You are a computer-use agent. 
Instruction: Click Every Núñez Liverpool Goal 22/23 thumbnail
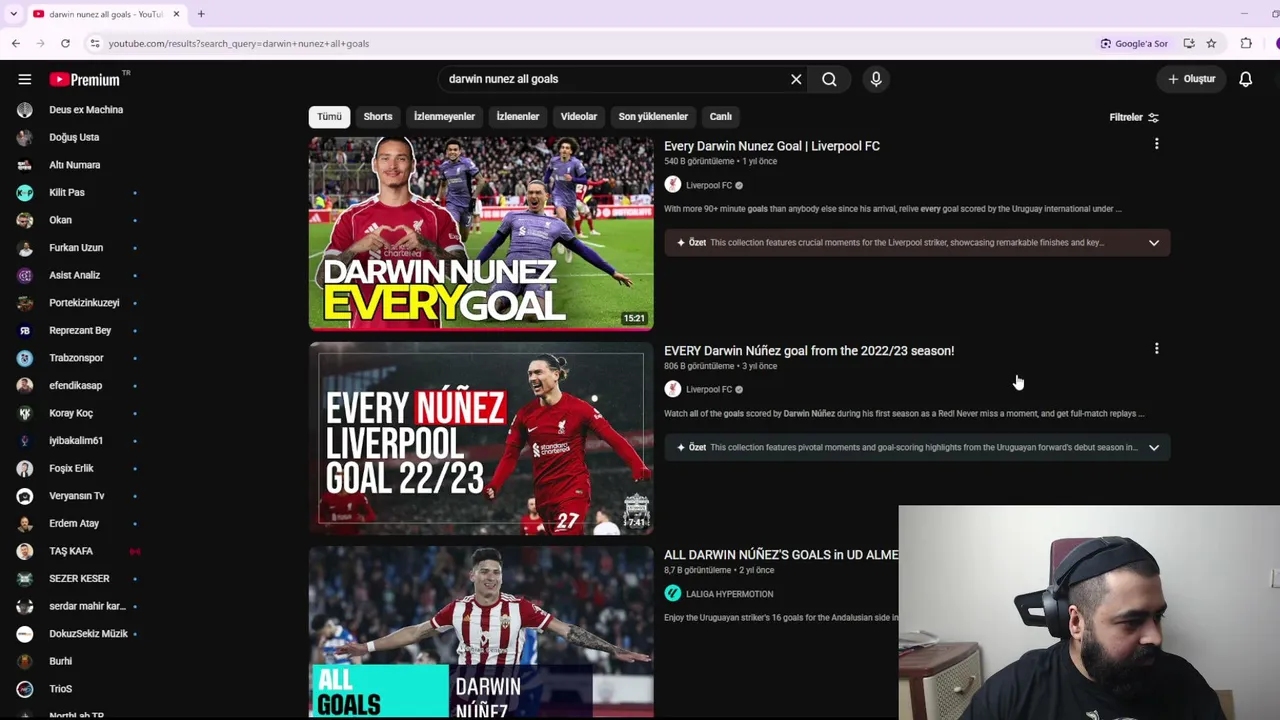[x=481, y=438]
